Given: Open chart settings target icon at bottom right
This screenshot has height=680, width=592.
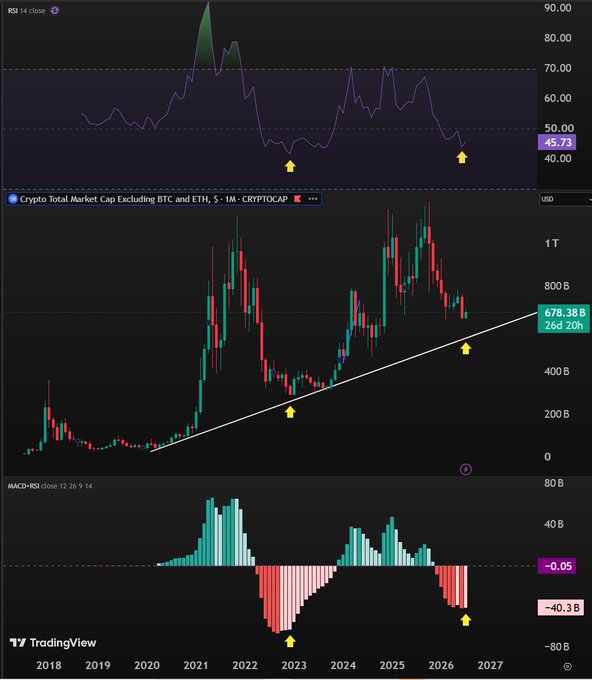Looking at the screenshot, I should tap(567, 666).
